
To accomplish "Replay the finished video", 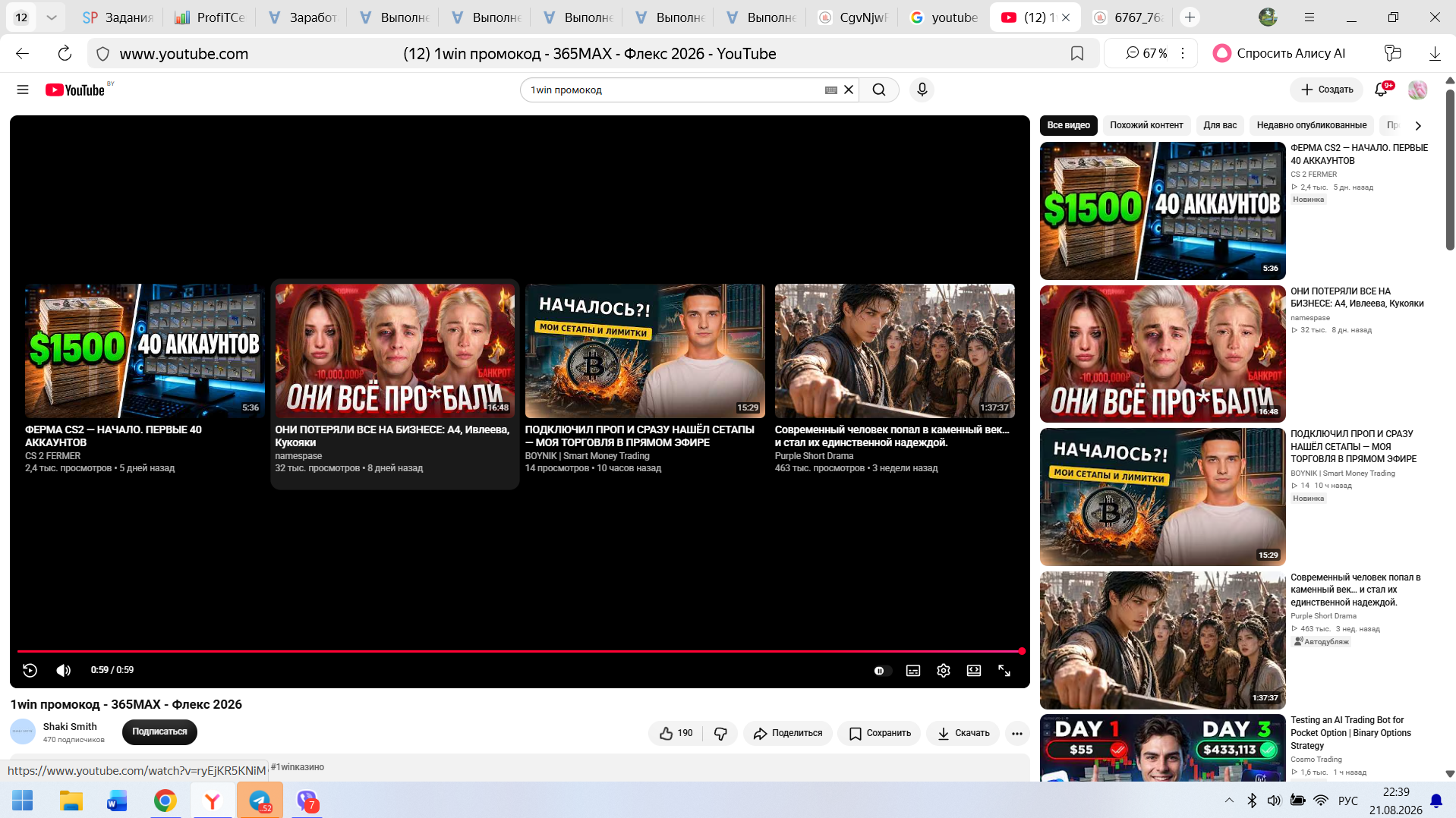I will point(30,670).
